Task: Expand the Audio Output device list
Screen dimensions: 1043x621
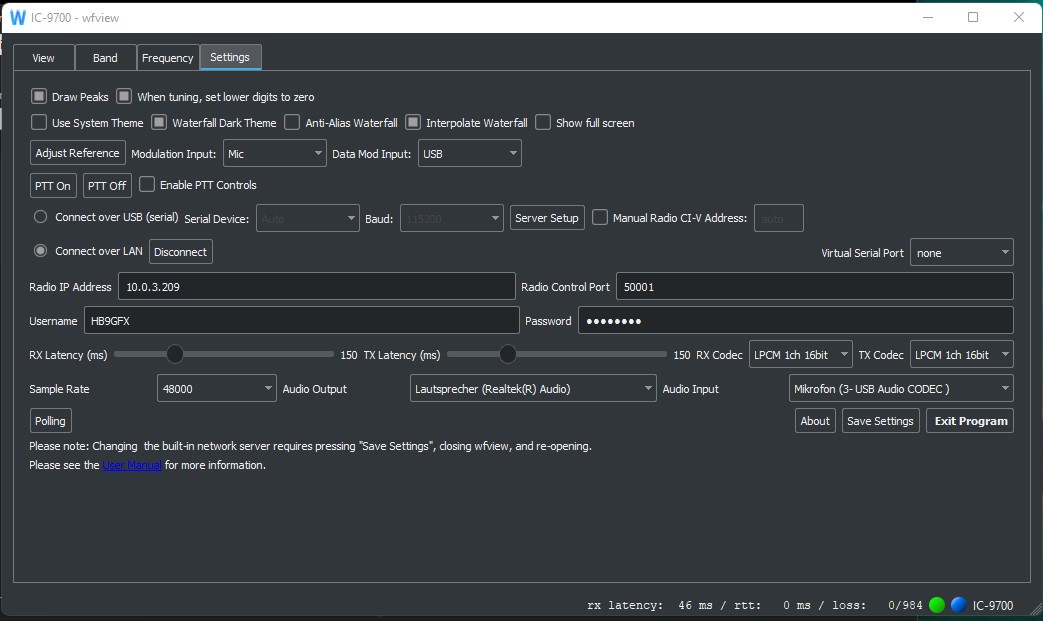Action: (533, 389)
